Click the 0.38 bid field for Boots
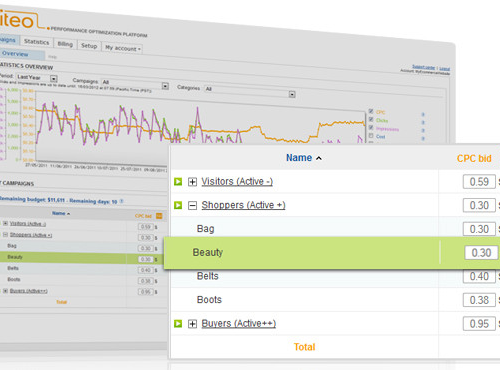500x378 pixels. point(479,300)
